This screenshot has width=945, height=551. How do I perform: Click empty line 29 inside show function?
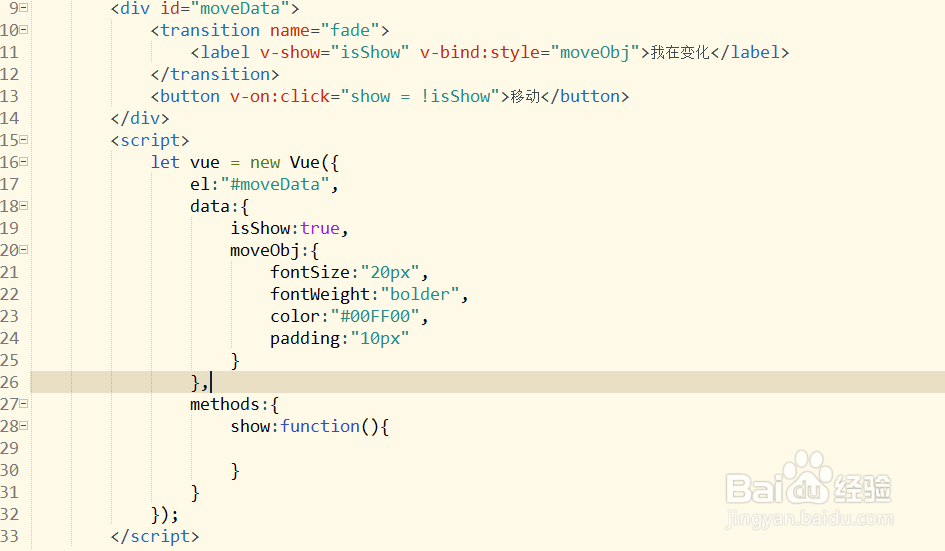(488, 448)
